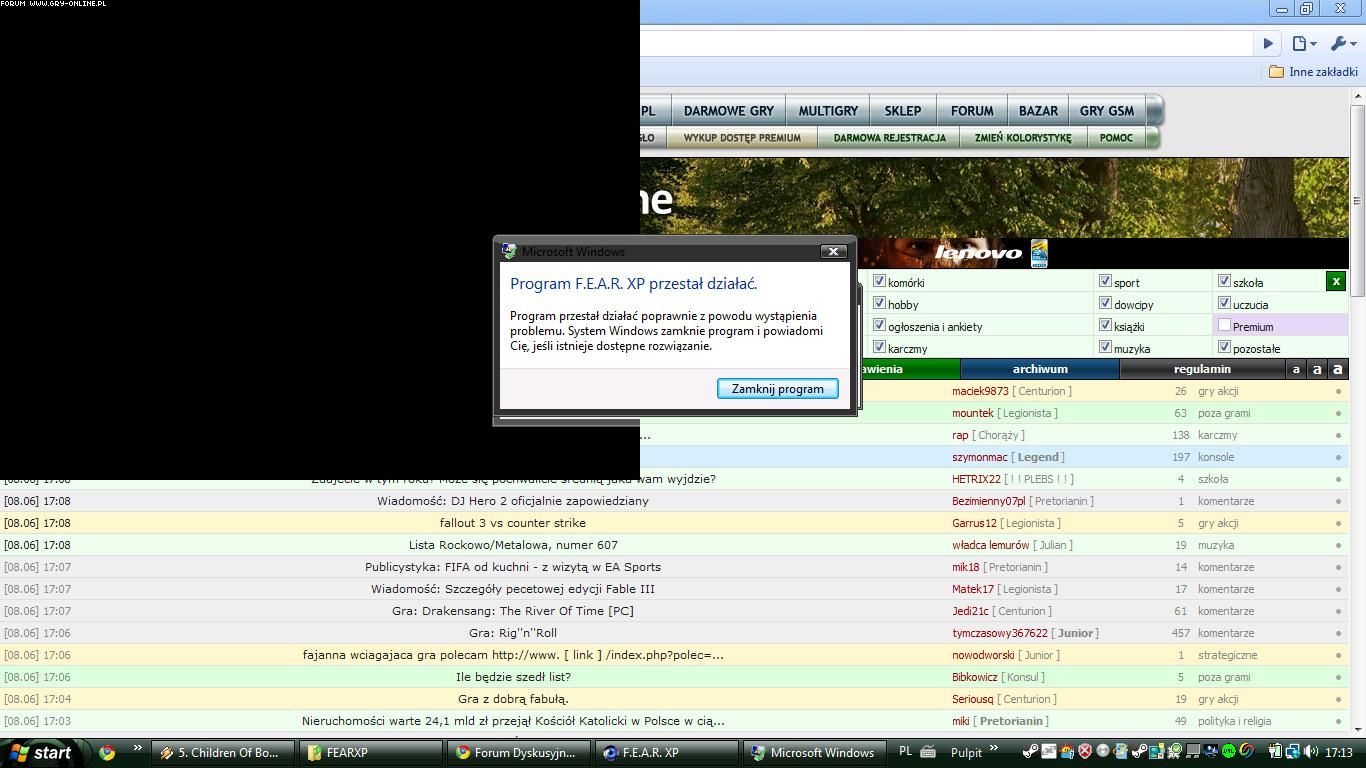
Task: Switch to FEARXP taskbar window
Action: pos(370,753)
